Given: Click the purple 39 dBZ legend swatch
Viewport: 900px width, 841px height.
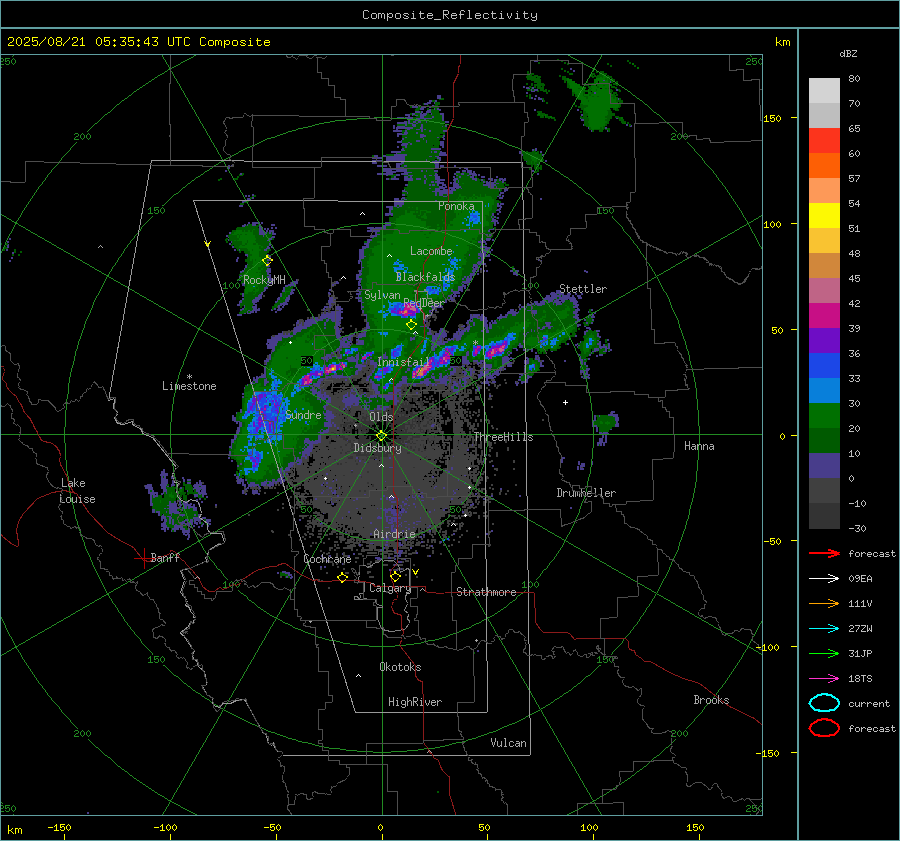Looking at the screenshot, I should click(x=824, y=340).
